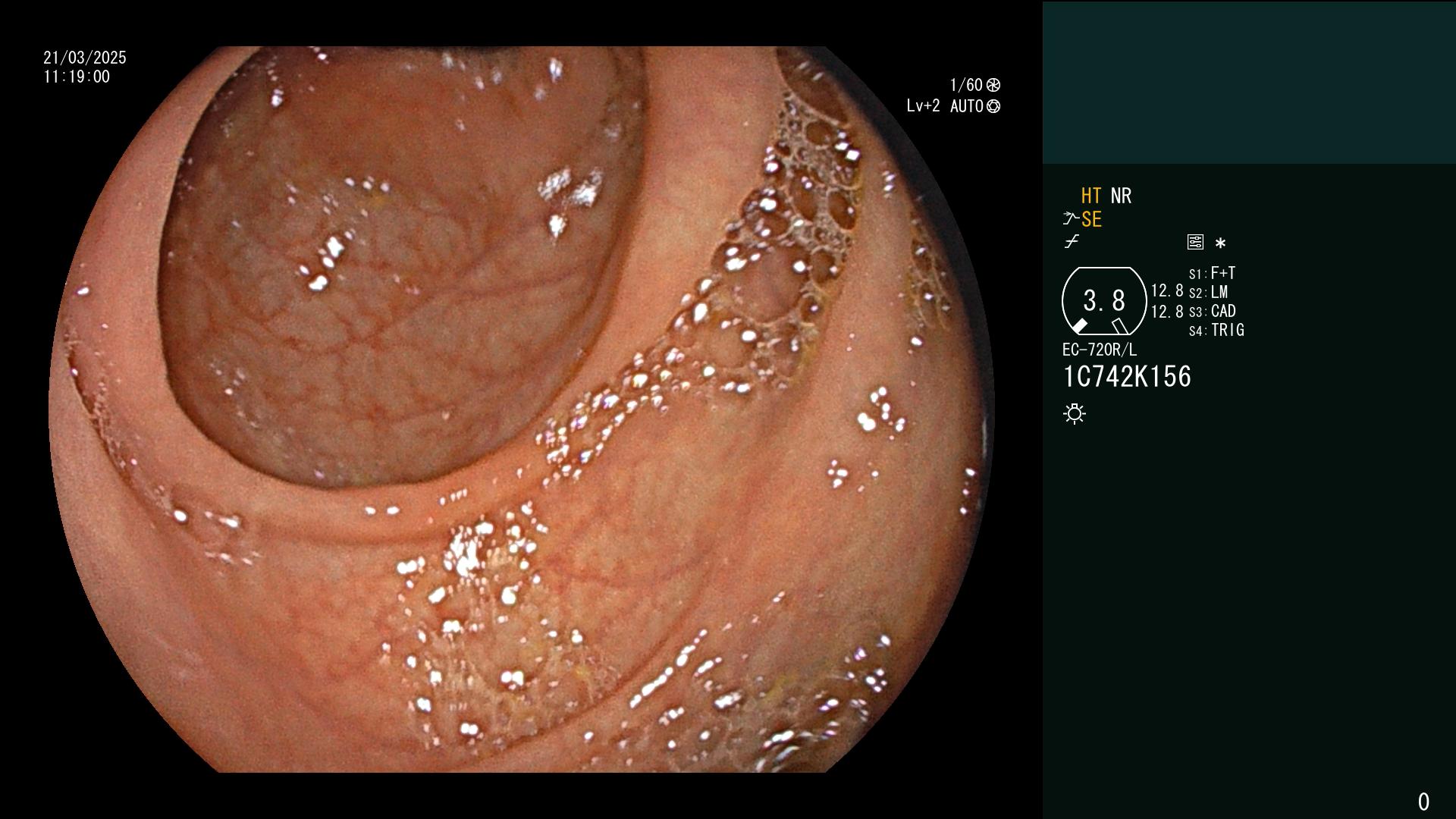Select the HT mode indicator

pos(1091,196)
